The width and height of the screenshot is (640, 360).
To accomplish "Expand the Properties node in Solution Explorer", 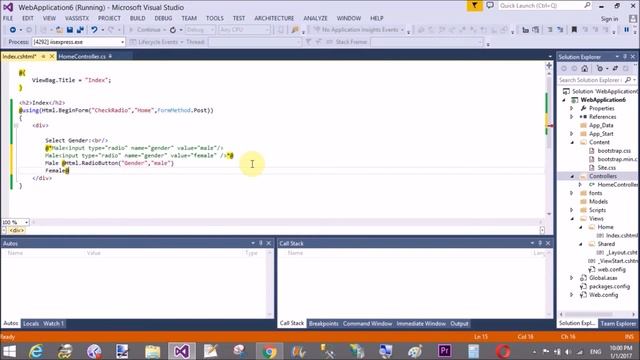I will click(572, 108).
